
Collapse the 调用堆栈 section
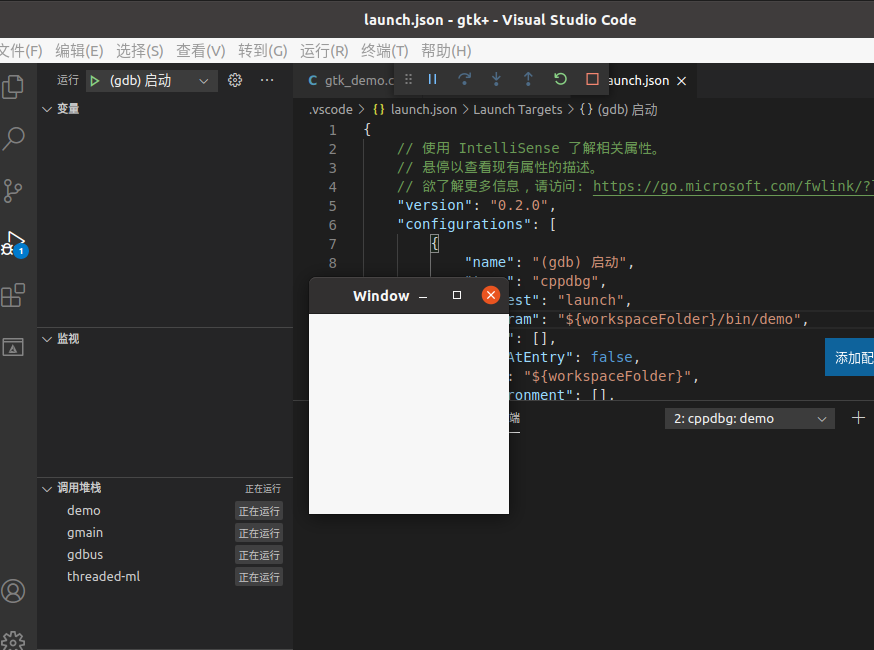[79, 488]
